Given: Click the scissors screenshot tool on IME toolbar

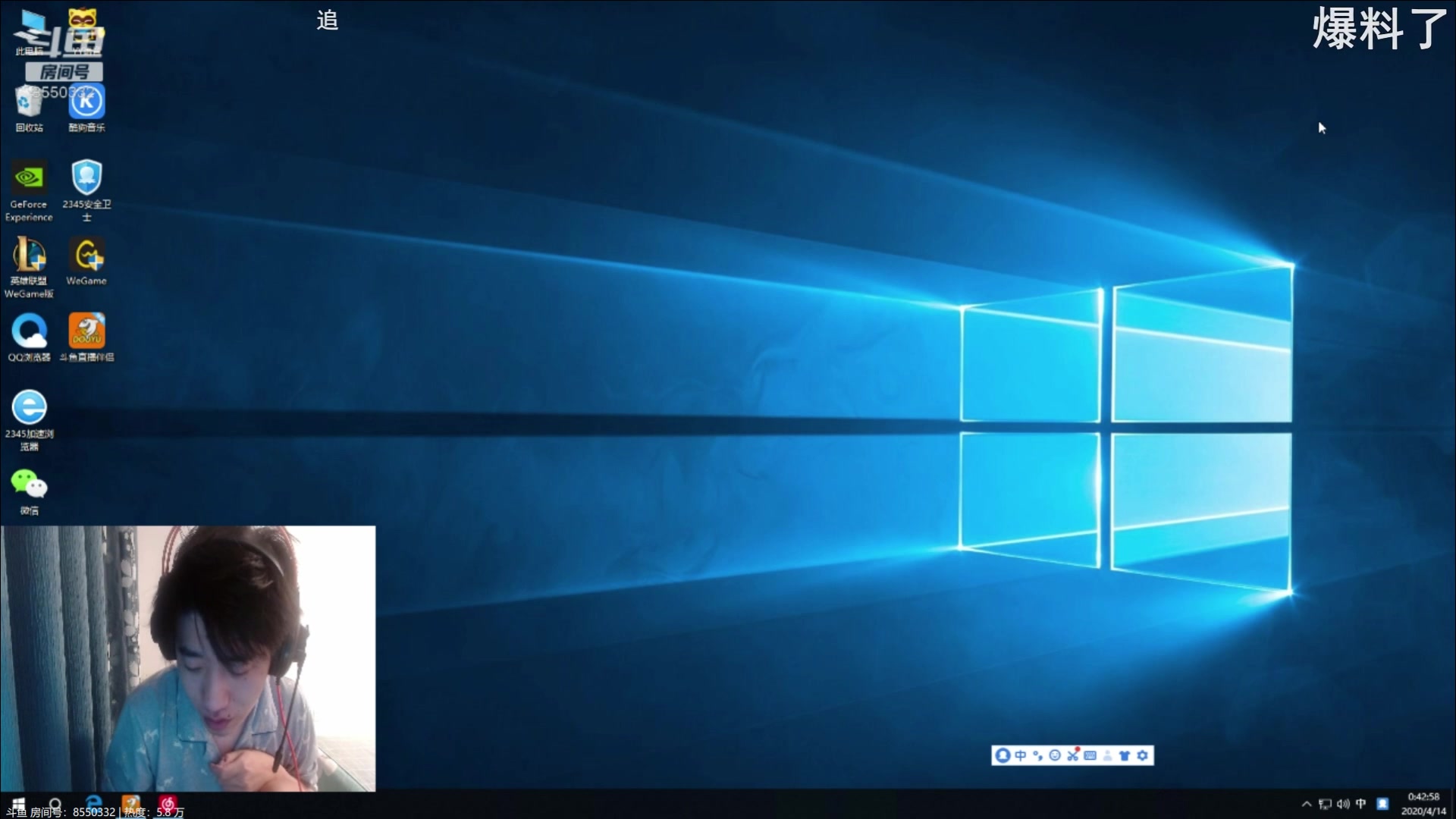Looking at the screenshot, I should click(x=1073, y=755).
